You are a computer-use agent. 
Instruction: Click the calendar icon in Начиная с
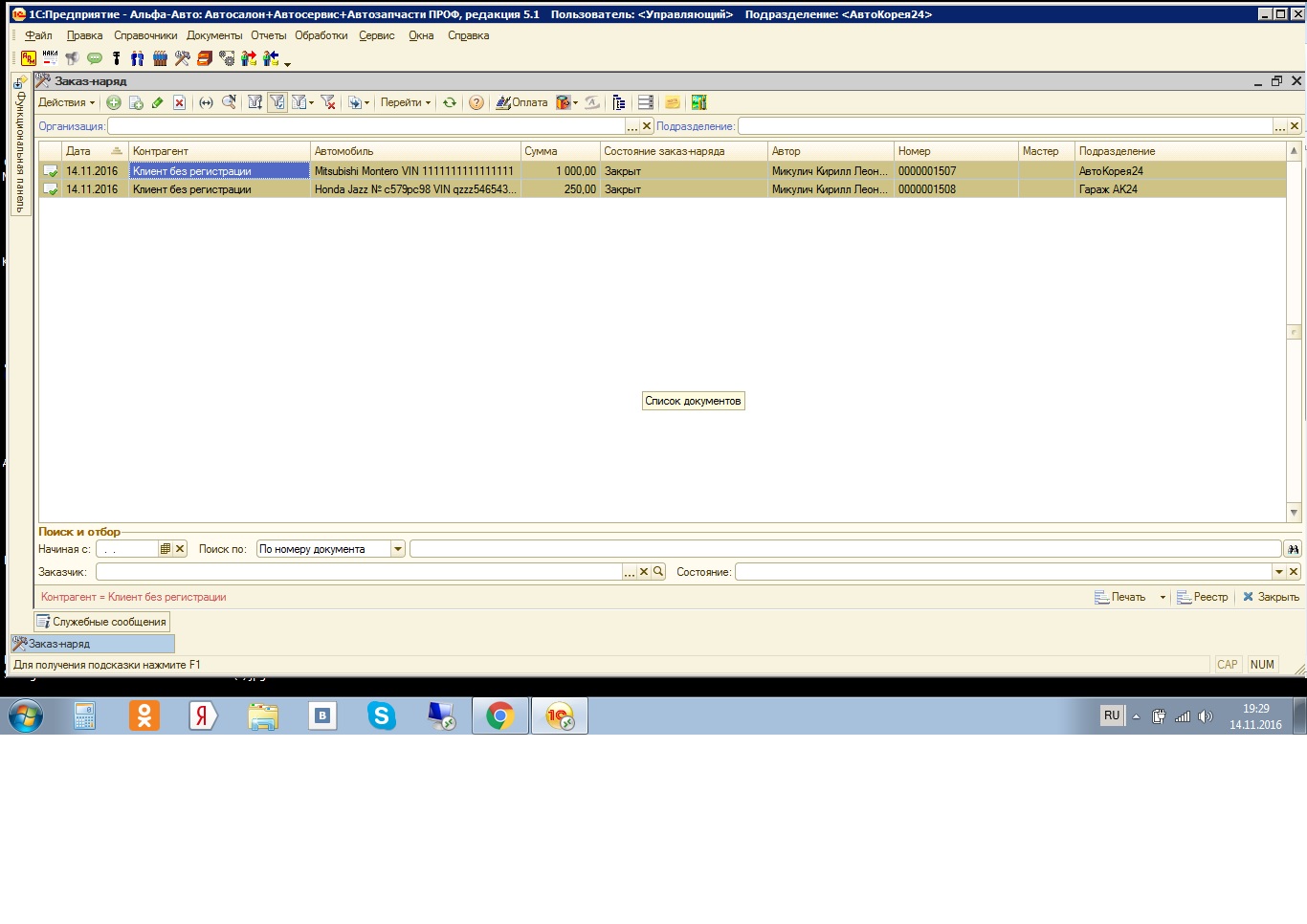[x=166, y=549]
